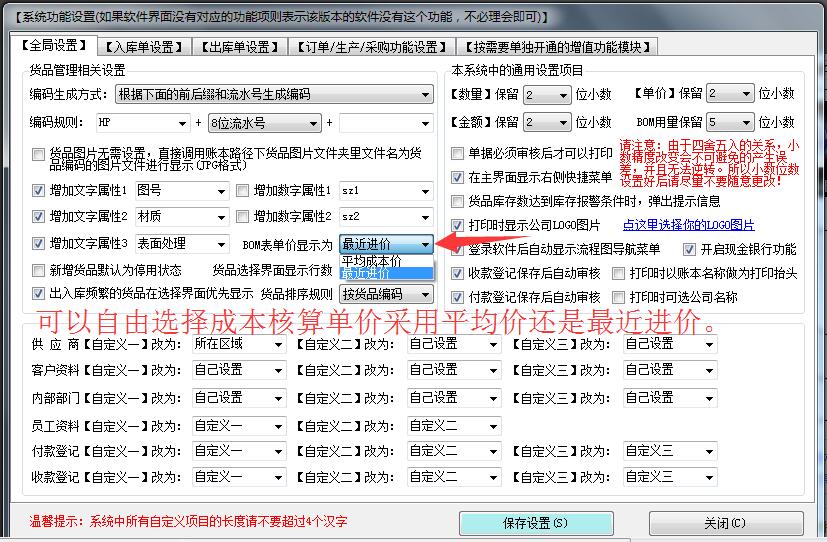Enable 新增货品默认为停用状态 checkbox
The image size is (827, 542).
[x=38, y=270]
